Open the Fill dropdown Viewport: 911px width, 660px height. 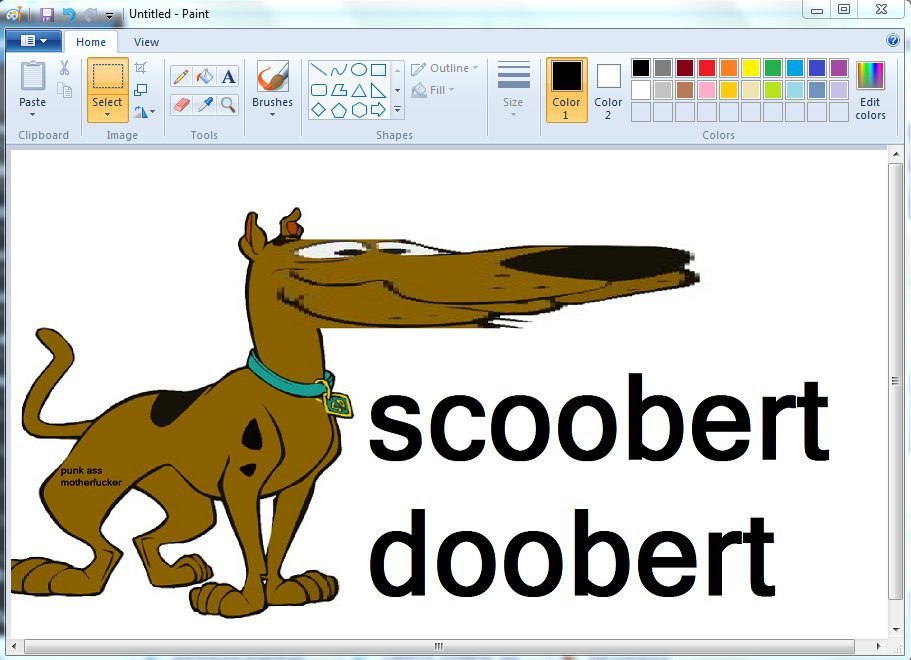[433, 90]
